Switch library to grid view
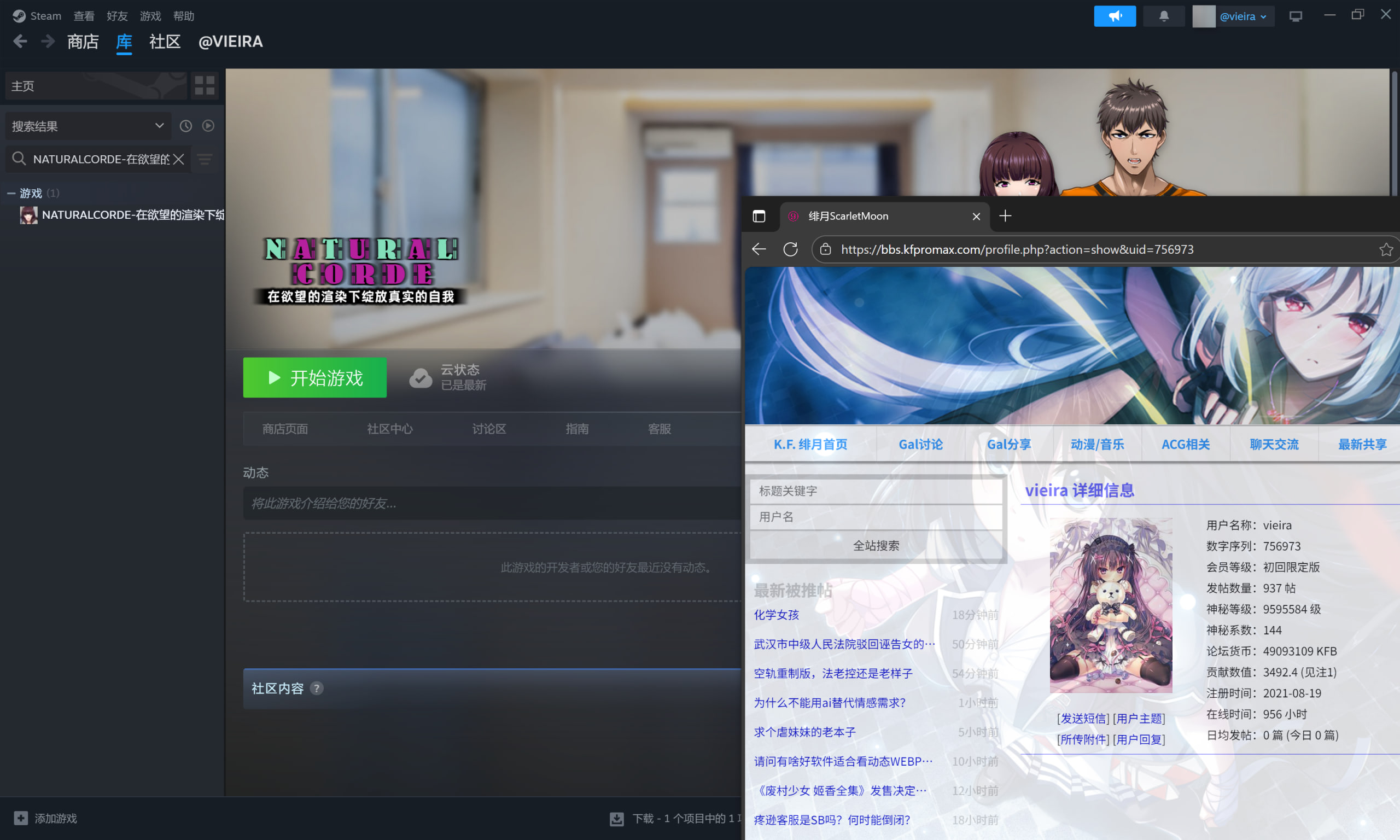 (x=204, y=85)
